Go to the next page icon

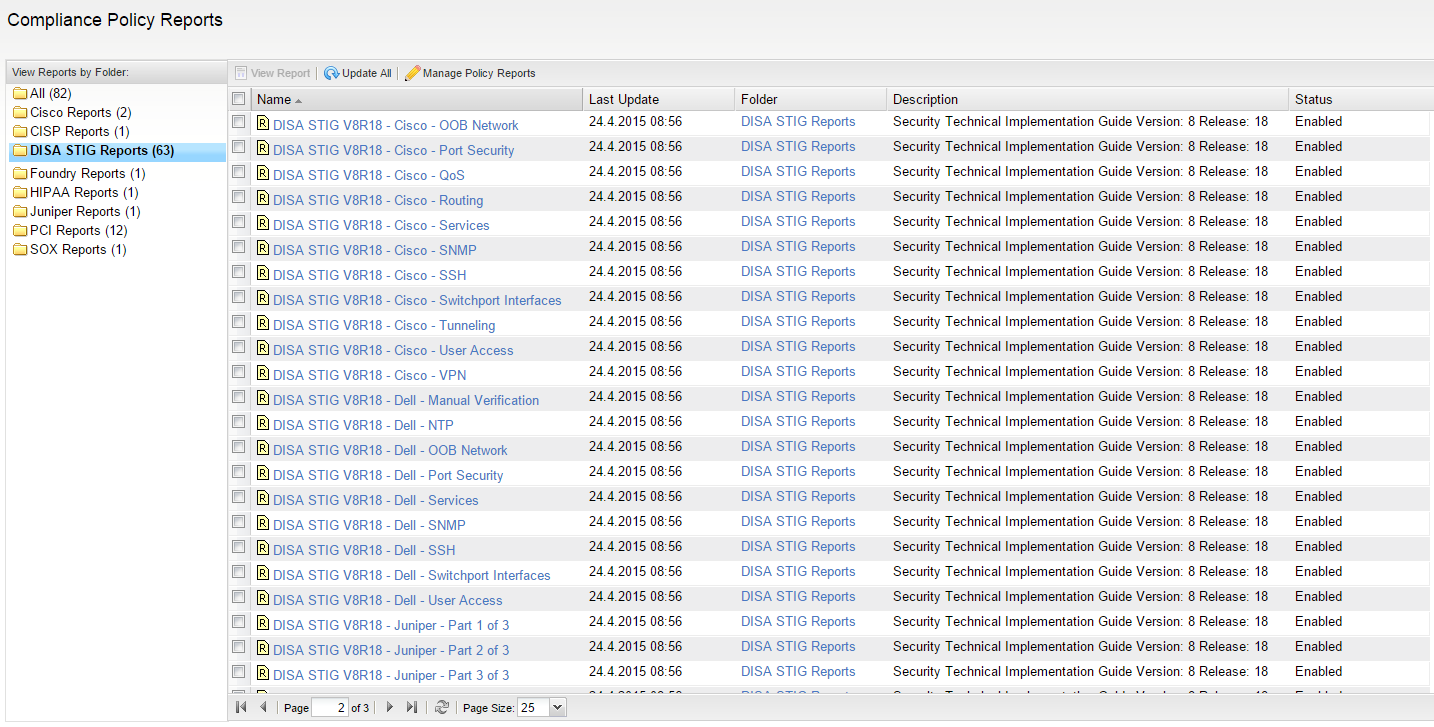(390, 707)
